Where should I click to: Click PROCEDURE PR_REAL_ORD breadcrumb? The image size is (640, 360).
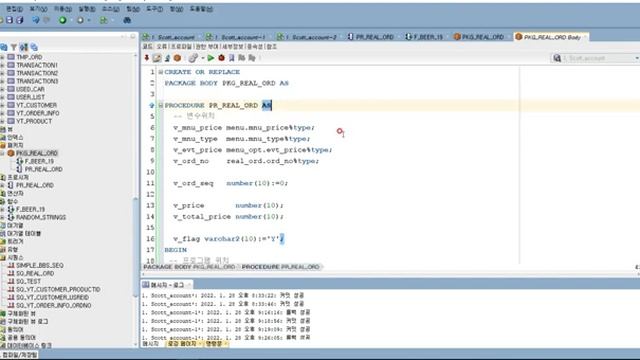click(280, 267)
